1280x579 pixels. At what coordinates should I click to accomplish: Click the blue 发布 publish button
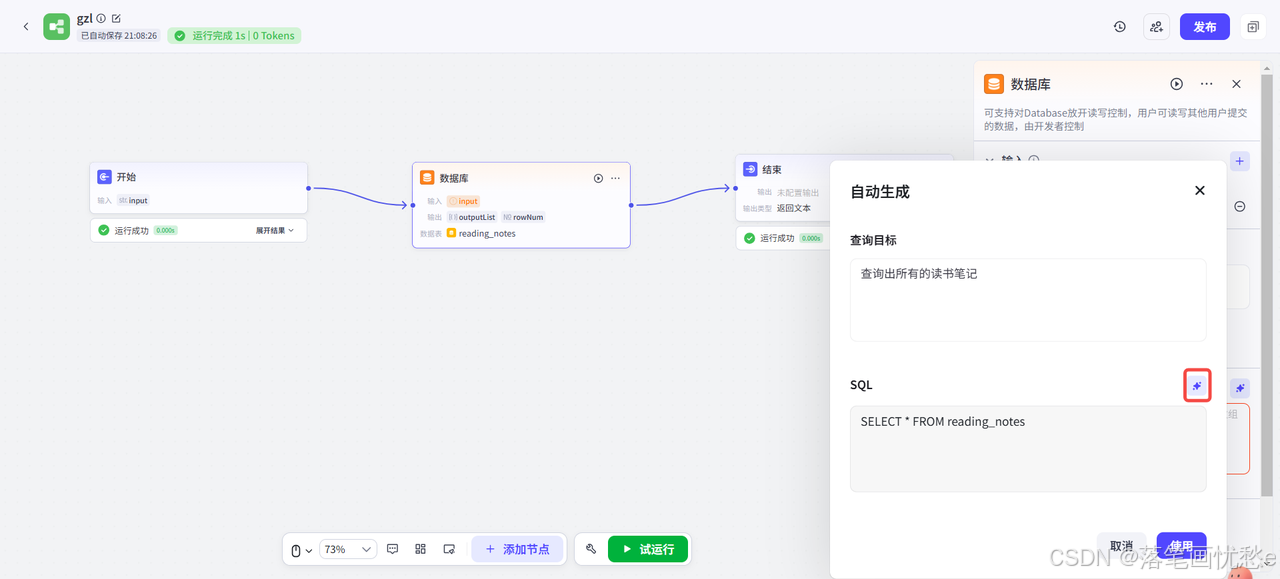coord(1205,27)
